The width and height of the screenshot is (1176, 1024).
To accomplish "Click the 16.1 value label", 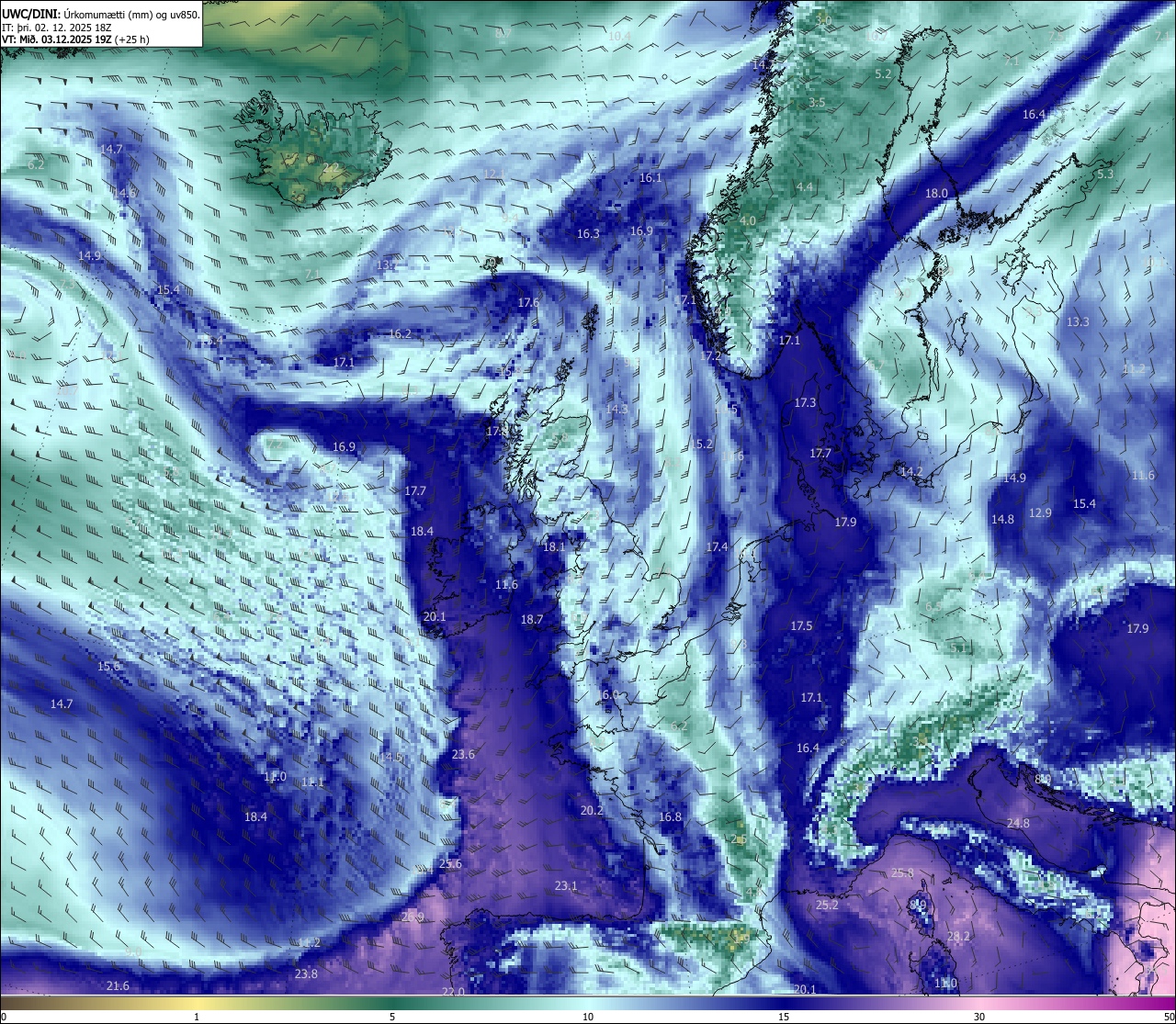I will click(x=650, y=177).
